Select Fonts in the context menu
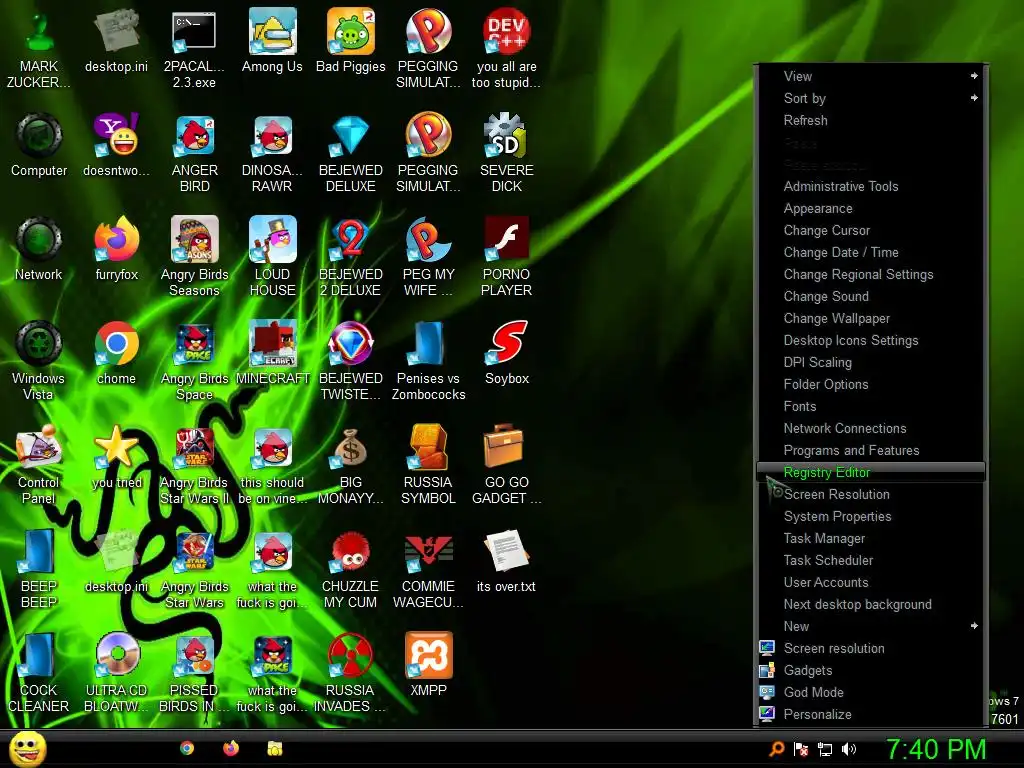Screen dimensions: 1024x768 click(871, 407)
